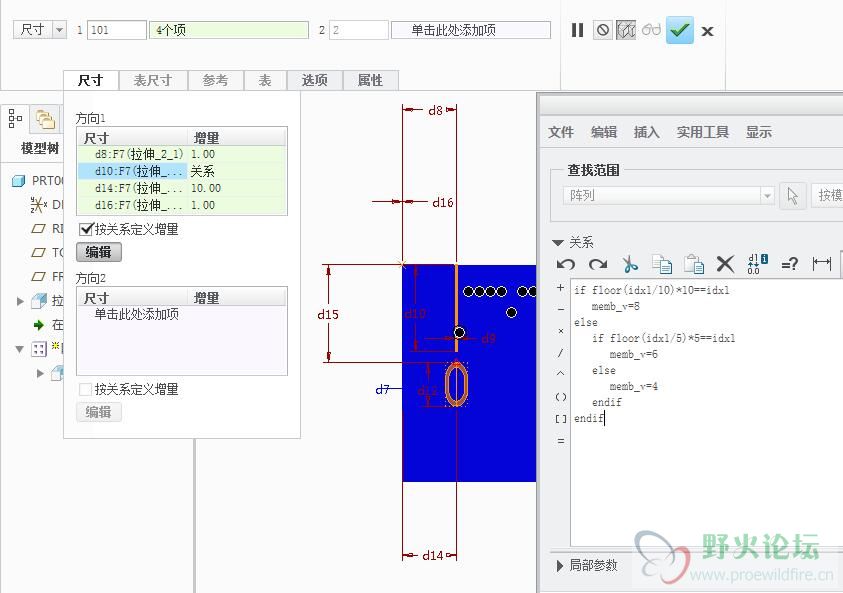The image size is (843, 593).
Task: Click the selection arrow icon by search scope
Action: (x=792, y=195)
